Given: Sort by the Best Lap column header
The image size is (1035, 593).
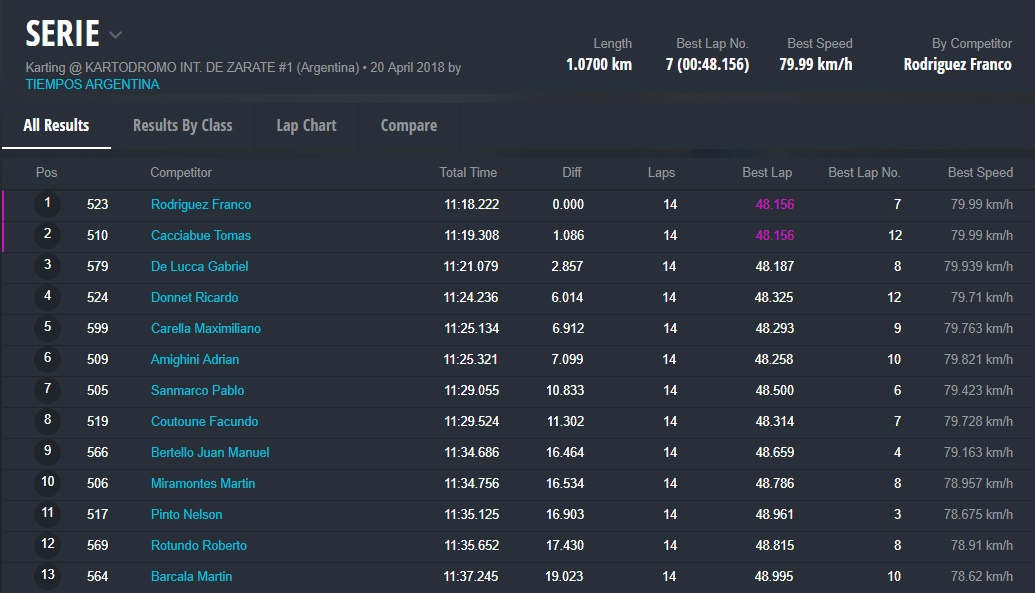Looking at the screenshot, I should [766, 172].
